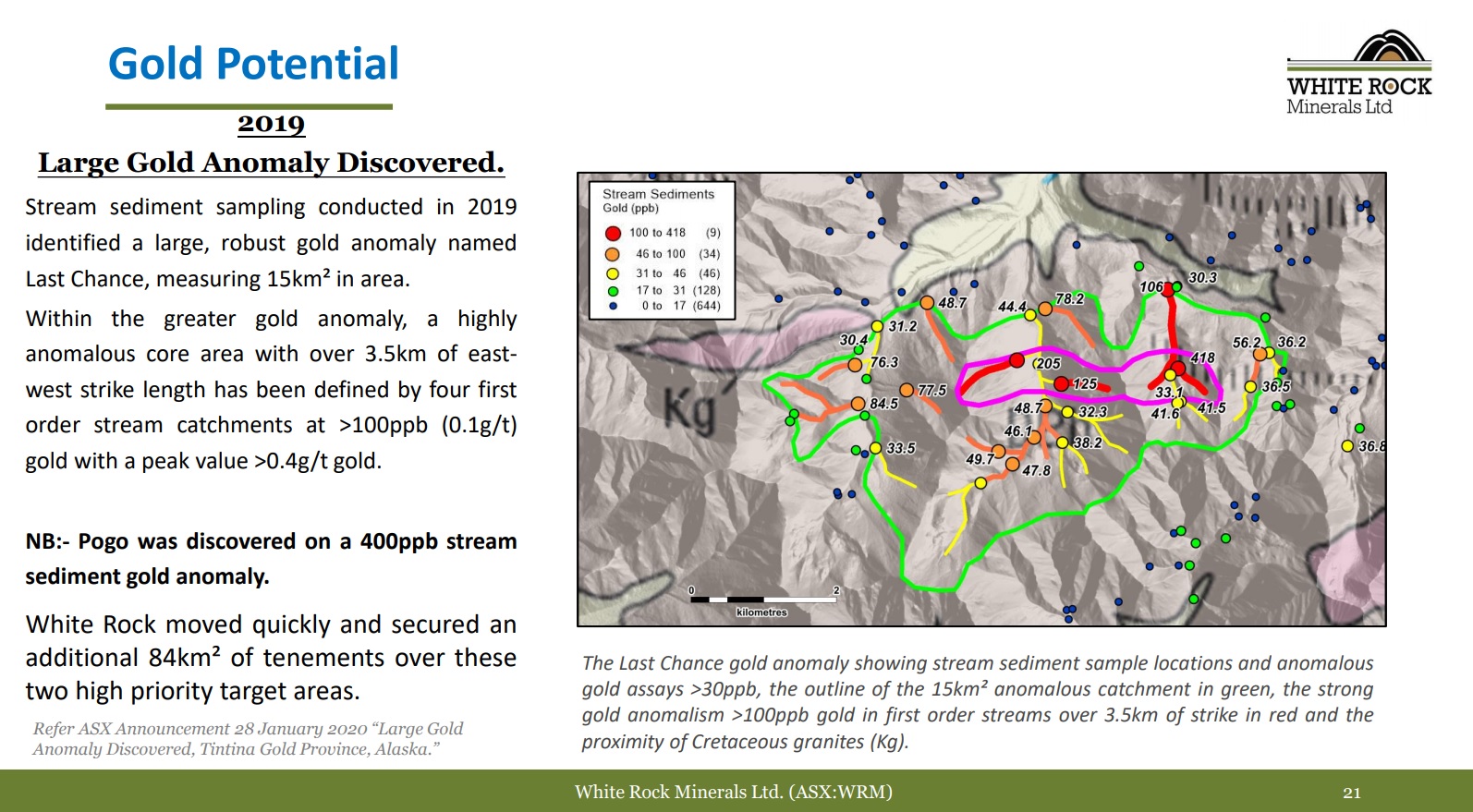Click the 78.2 sample label on the map
Viewport: 1473px width, 812px height.
(x=1069, y=298)
